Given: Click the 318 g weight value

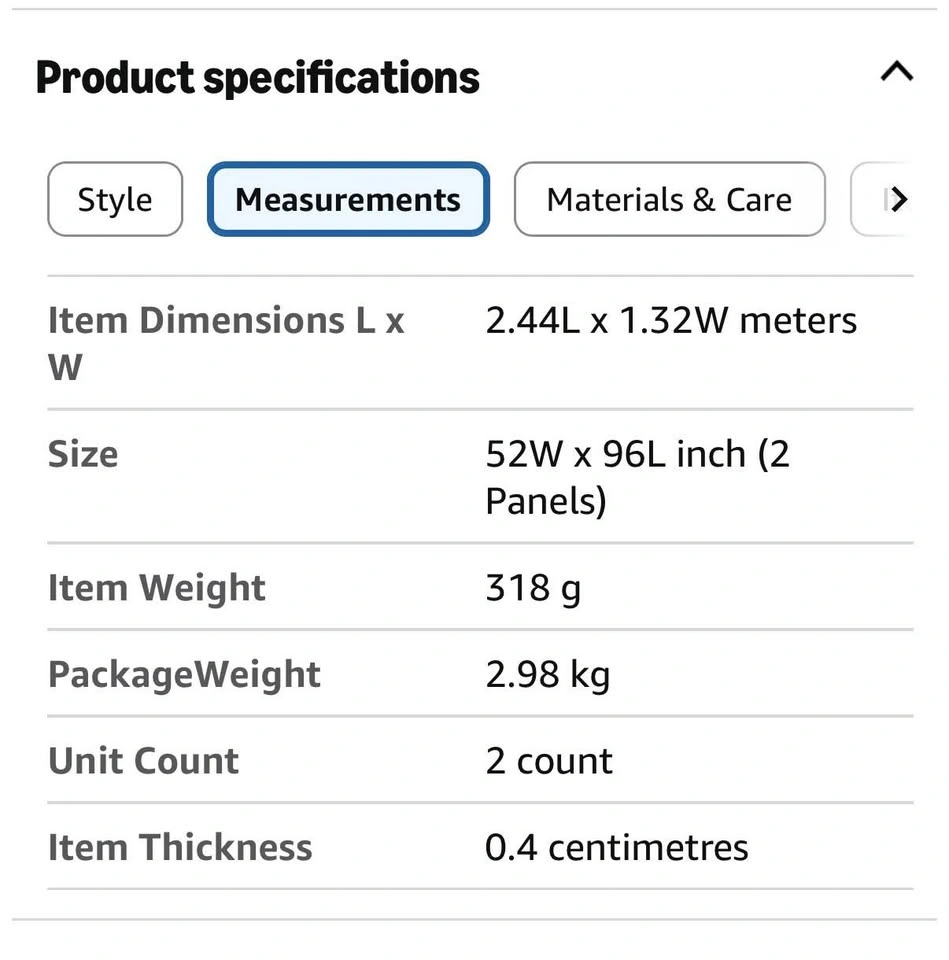Looking at the screenshot, I should pyautogui.click(x=533, y=589).
